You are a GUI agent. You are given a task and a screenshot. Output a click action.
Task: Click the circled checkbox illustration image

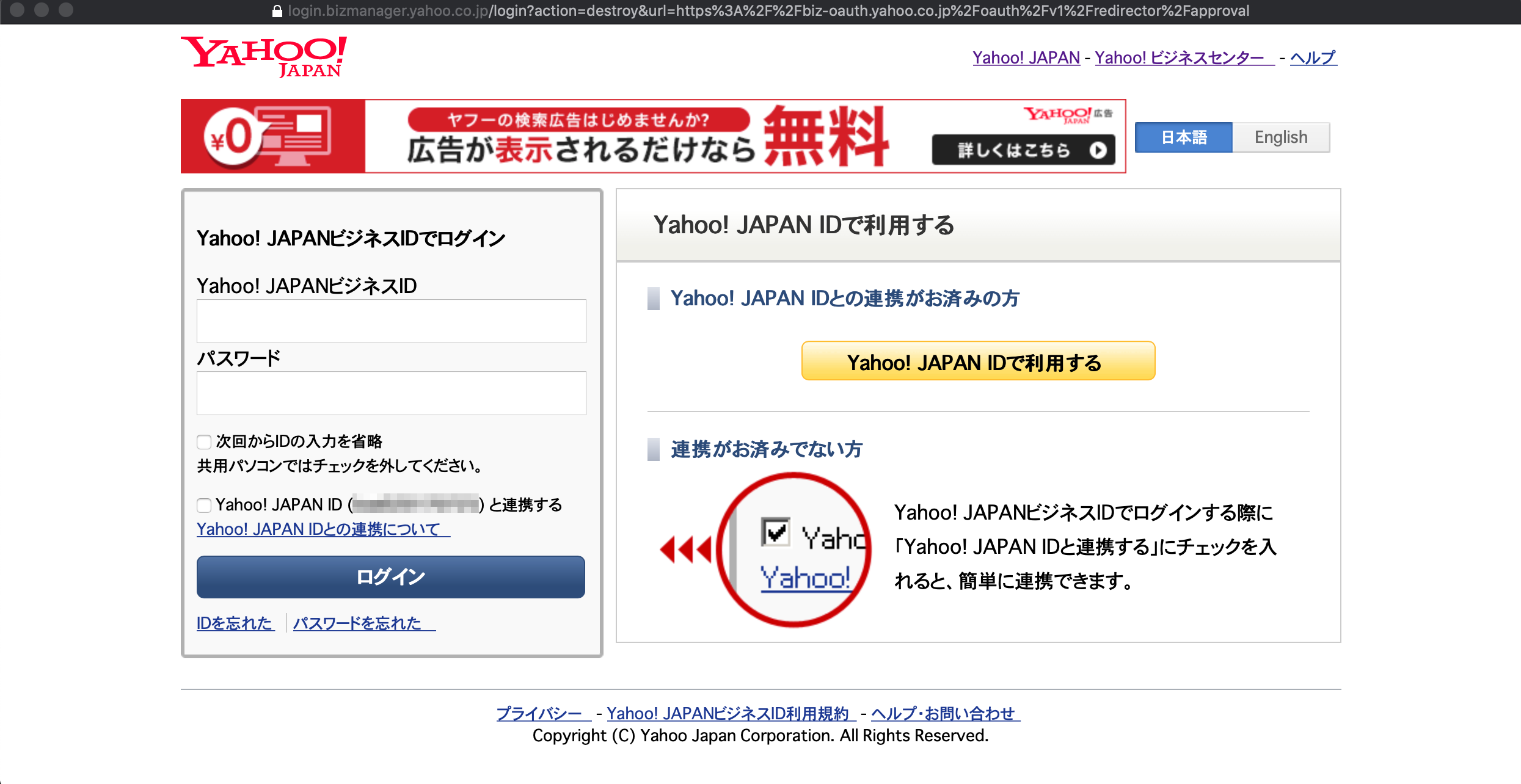click(794, 550)
